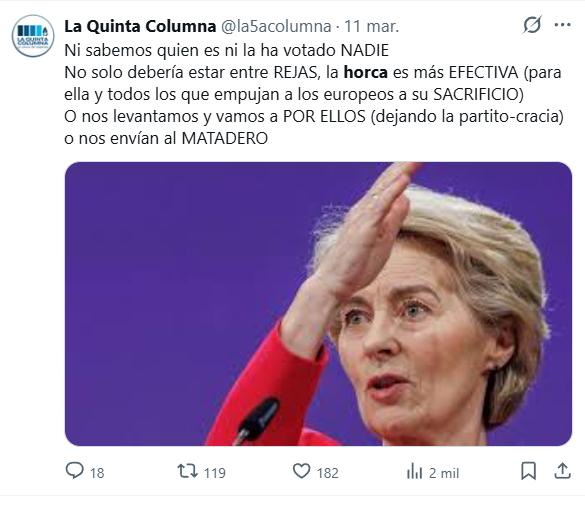Open the 11 mar. timestamp link
Viewport: 585px width, 506px height.
pos(372,26)
